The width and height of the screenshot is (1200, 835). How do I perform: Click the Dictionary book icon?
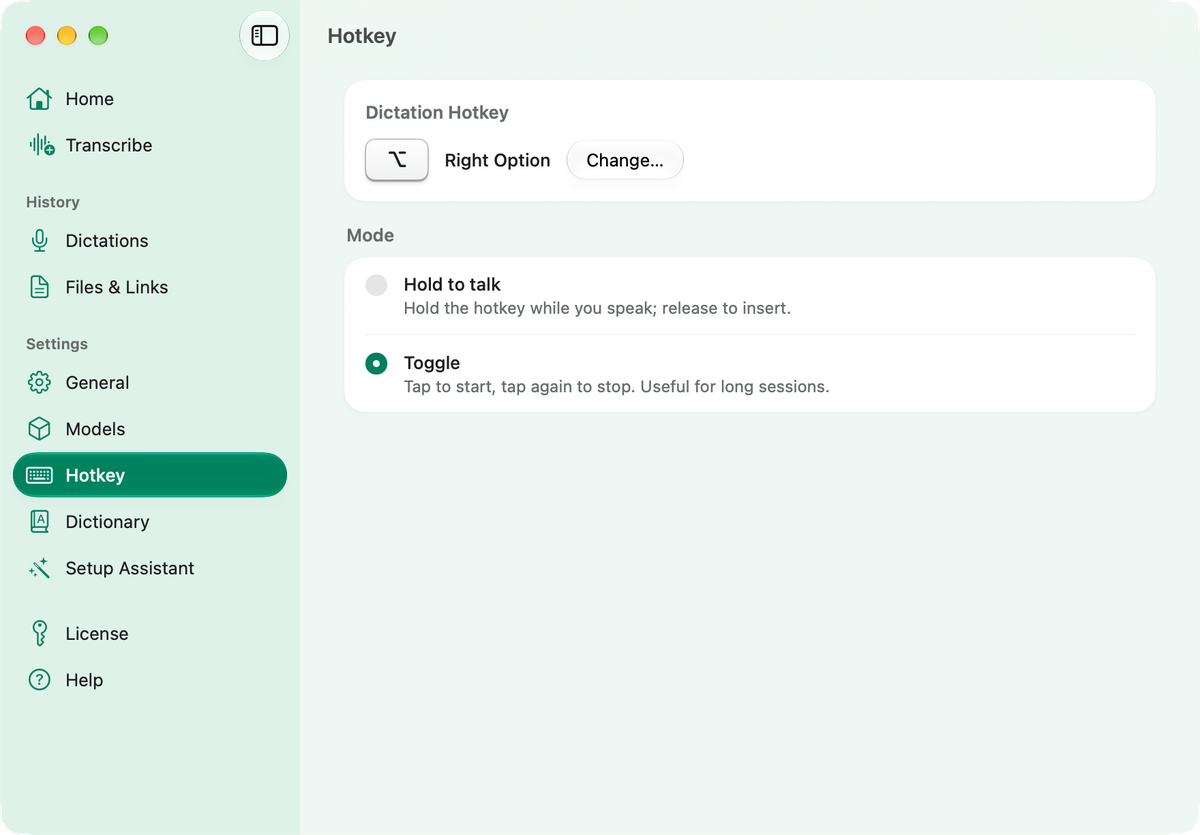39,521
